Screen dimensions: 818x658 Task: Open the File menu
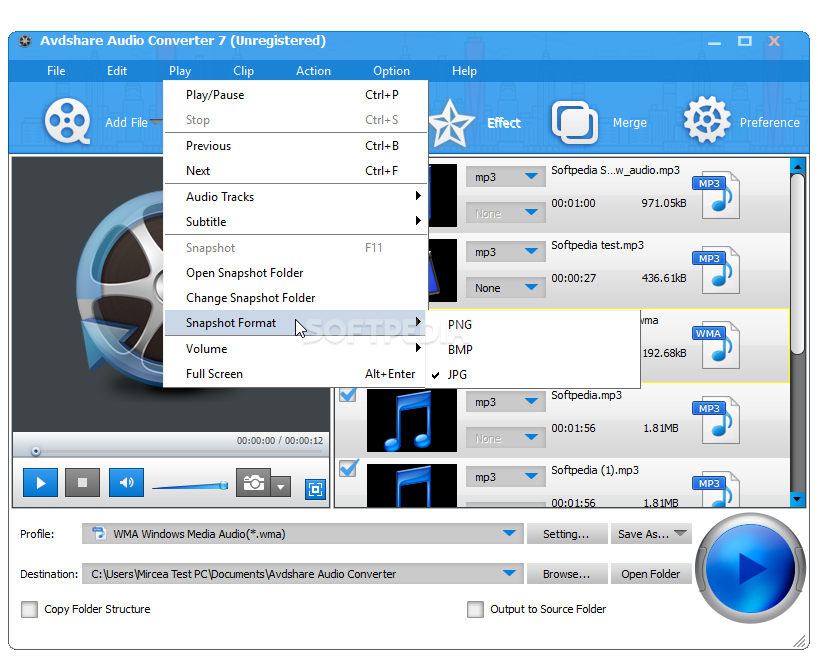[x=56, y=70]
